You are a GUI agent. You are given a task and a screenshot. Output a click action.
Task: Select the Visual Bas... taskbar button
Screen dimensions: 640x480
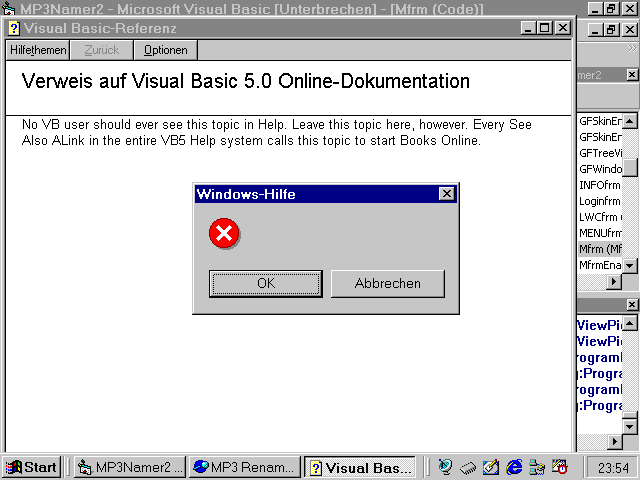click(x=359, y=467)
